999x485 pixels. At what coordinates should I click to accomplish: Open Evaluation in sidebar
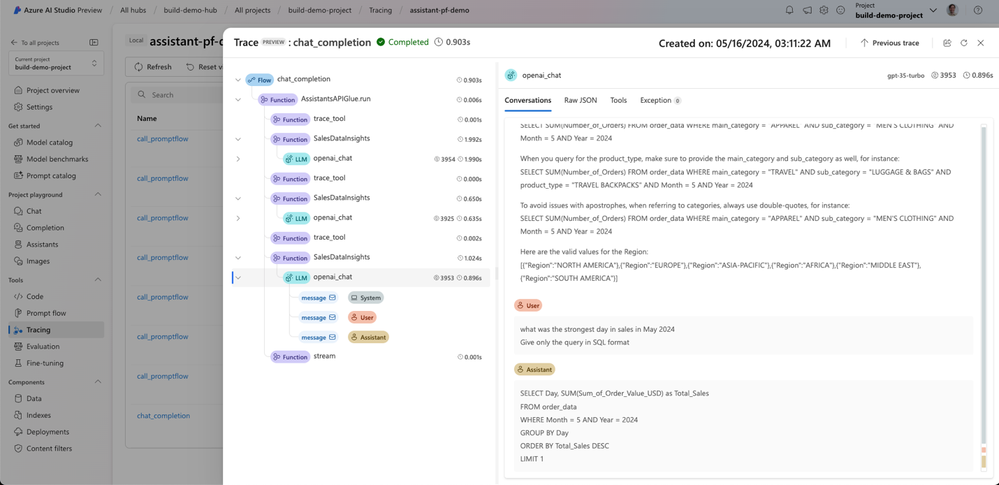coord(43,347)
